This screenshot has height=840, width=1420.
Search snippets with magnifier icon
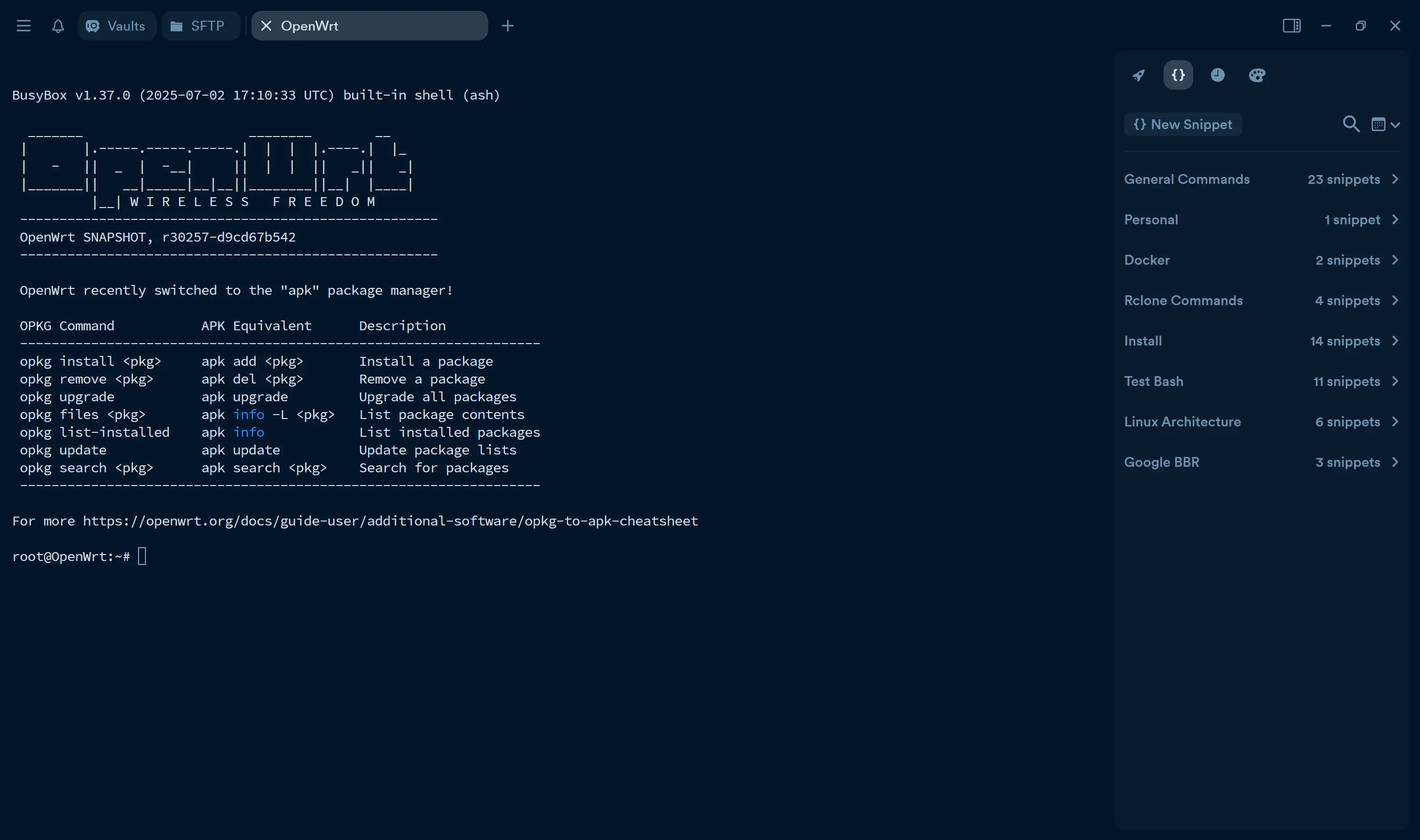point(1351,124)
